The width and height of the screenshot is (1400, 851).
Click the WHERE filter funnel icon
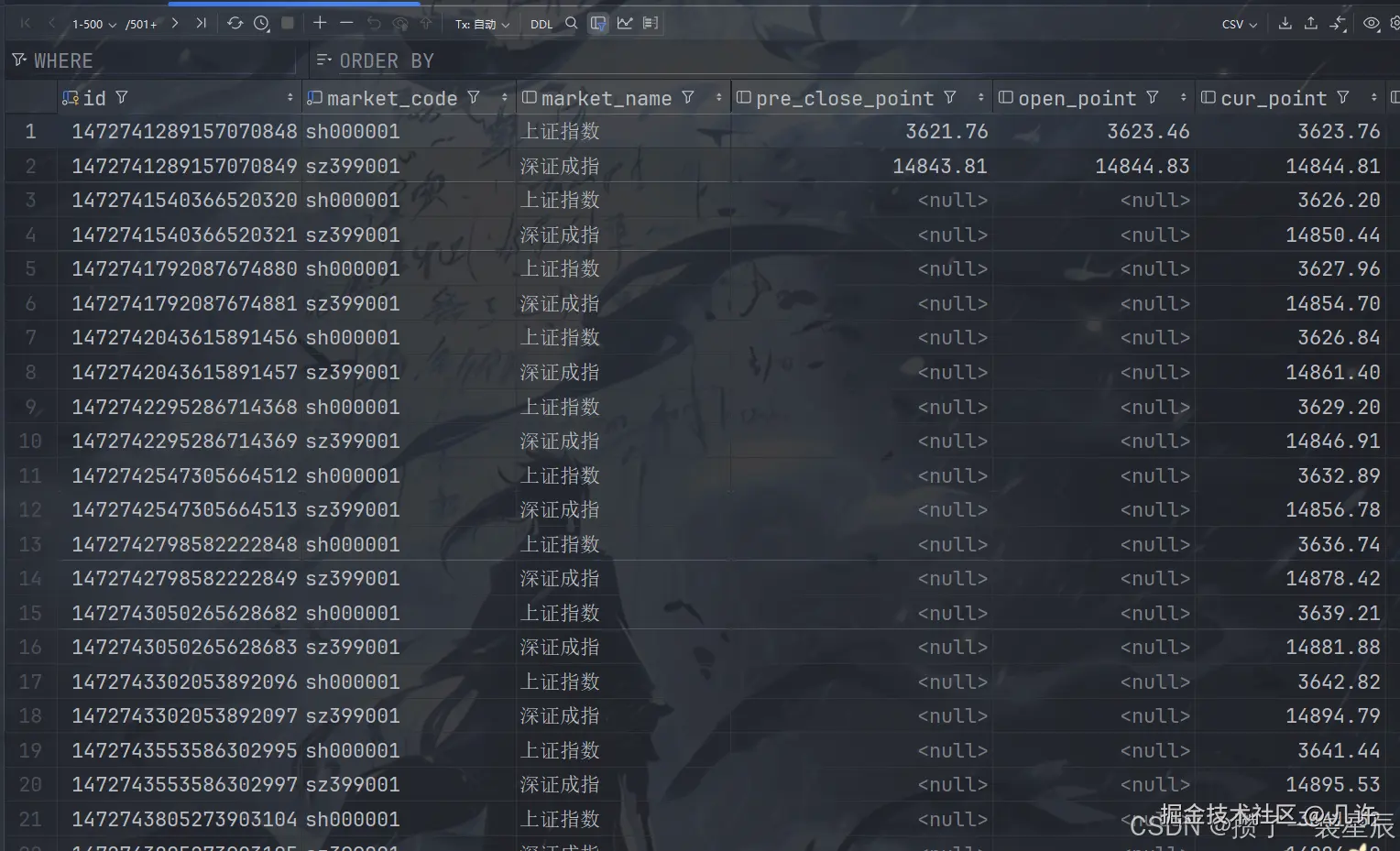tap(18, 60)
